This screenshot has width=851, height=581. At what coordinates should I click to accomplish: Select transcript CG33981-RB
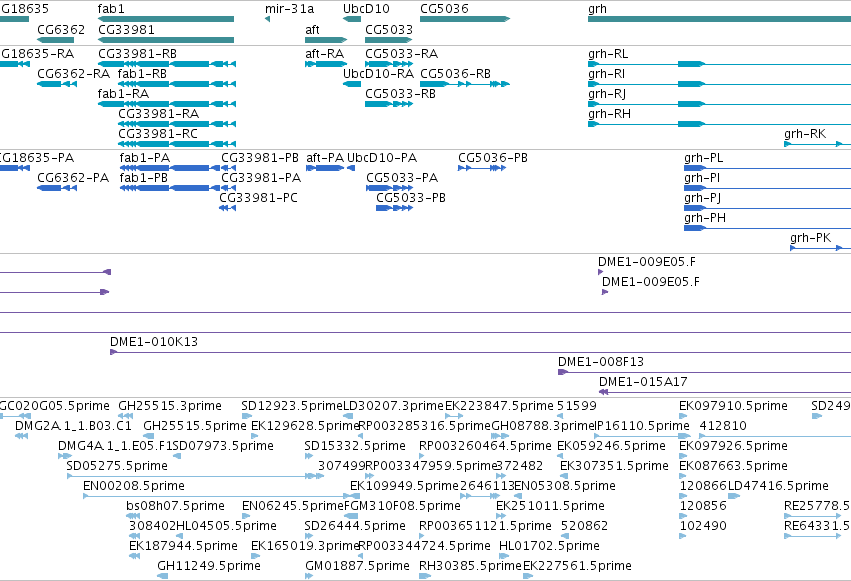(167, 64)
